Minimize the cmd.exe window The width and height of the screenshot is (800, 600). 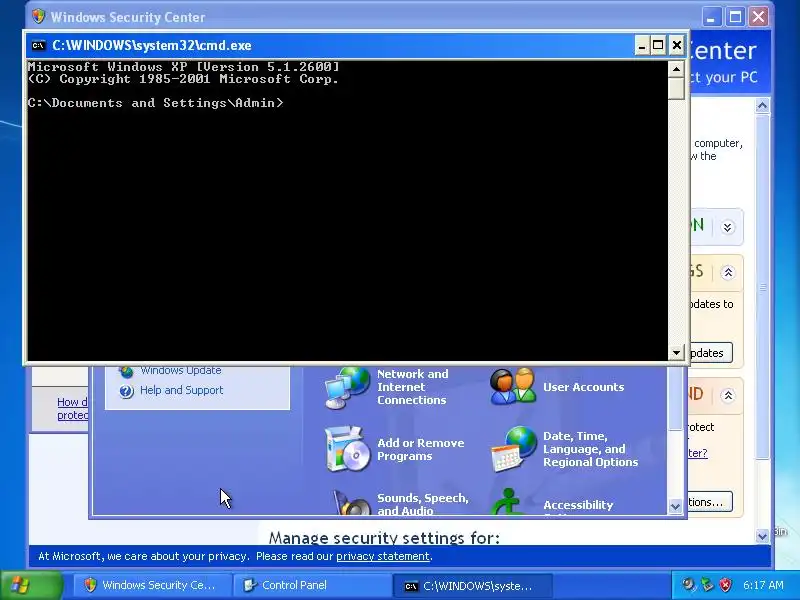pos(642,46)
